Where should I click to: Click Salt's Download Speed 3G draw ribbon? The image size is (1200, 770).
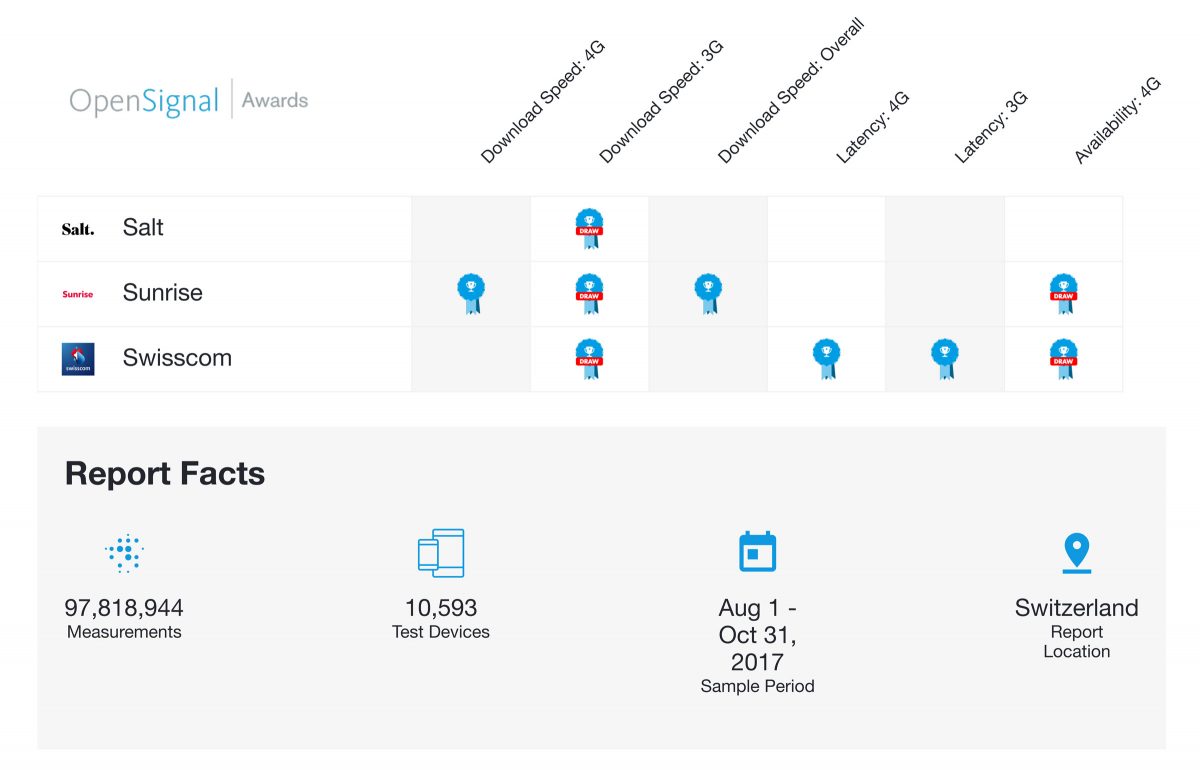tap(589, 228)
